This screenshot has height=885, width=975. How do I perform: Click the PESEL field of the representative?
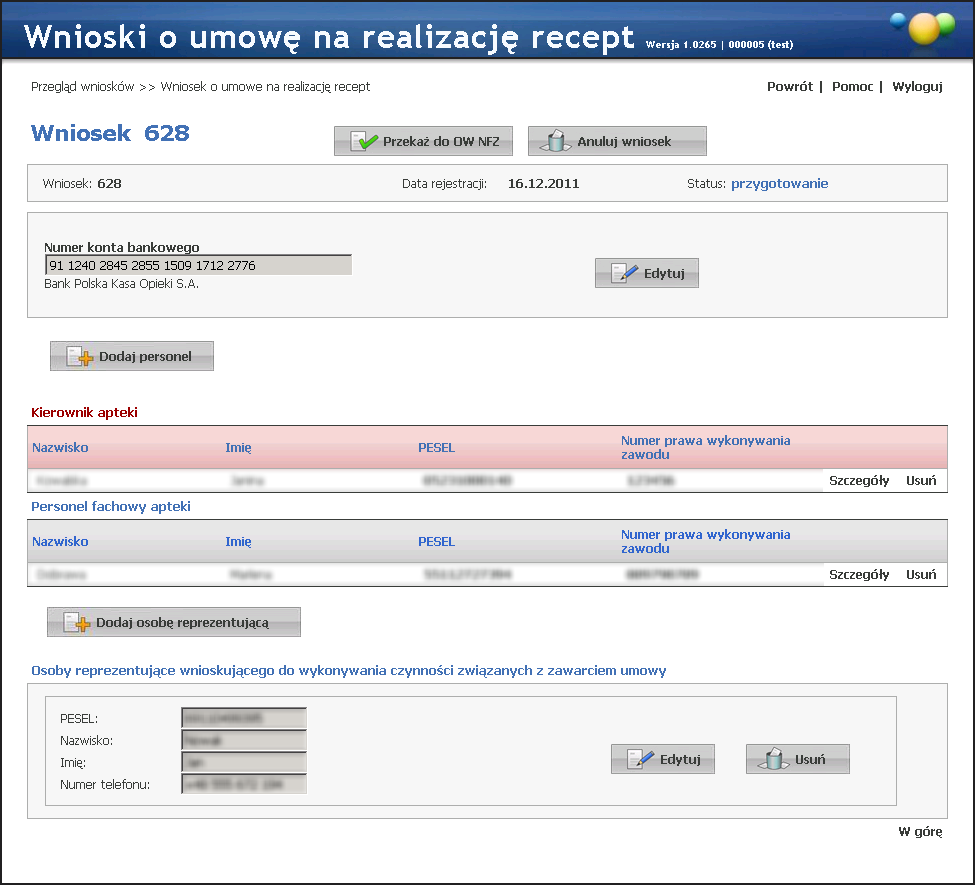(243, 718)
